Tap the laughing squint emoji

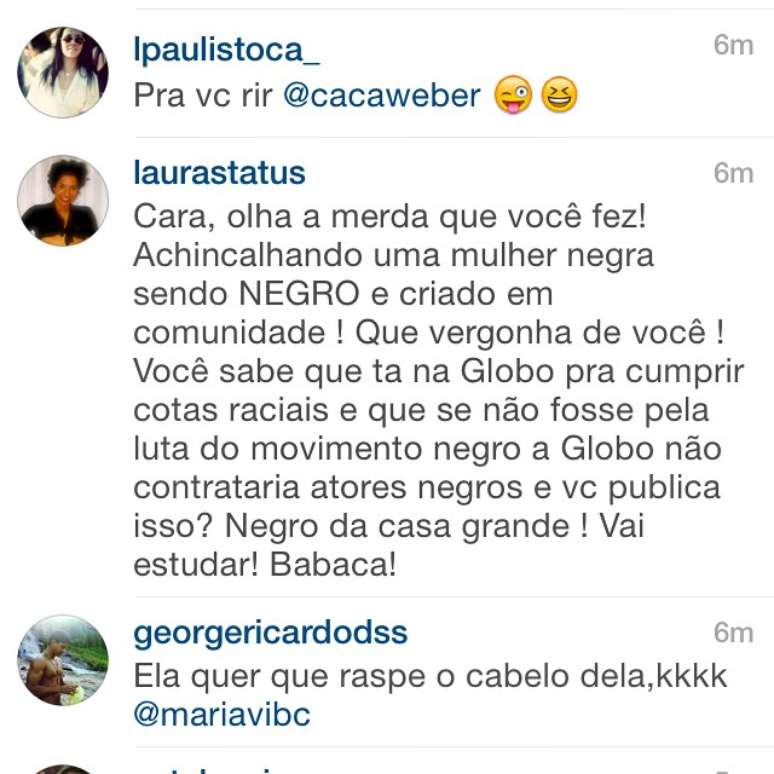[559, 94]
